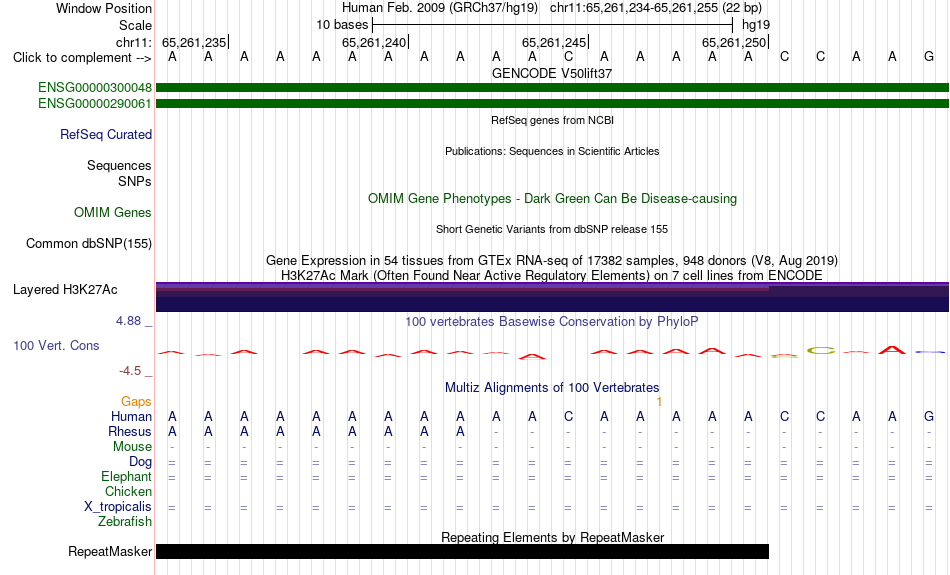This screenshot has height=575, width=950.
Task: Click the Sequences track label
Action: [119, 165]
